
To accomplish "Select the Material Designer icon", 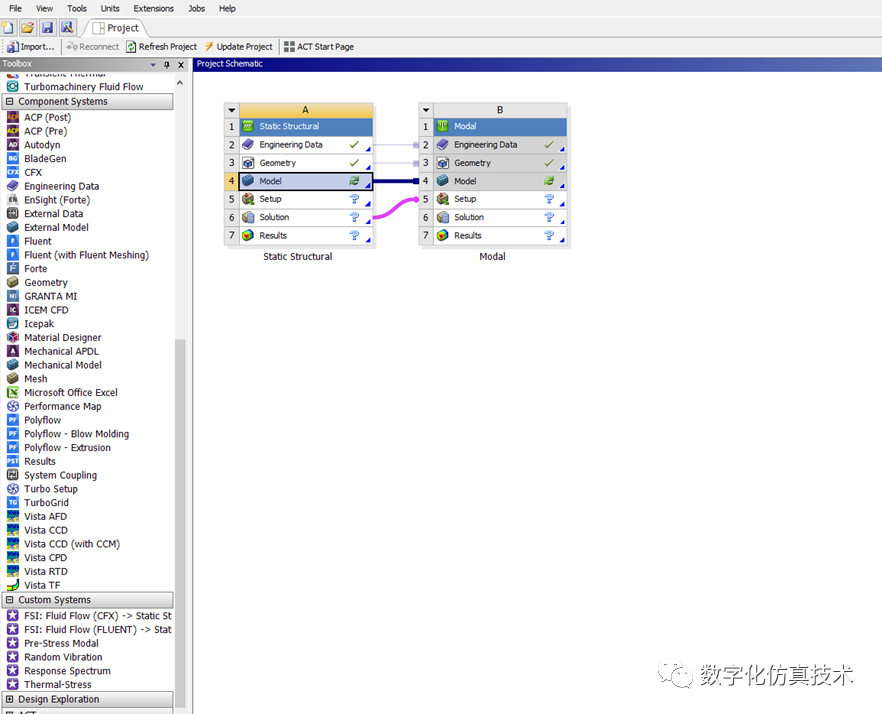I will point(12,338).
